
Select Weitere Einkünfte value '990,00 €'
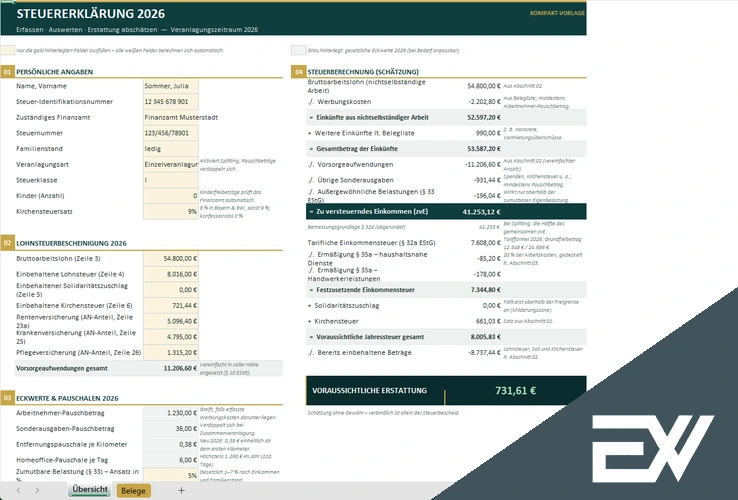pyautogui.click(x=488, y=133)
